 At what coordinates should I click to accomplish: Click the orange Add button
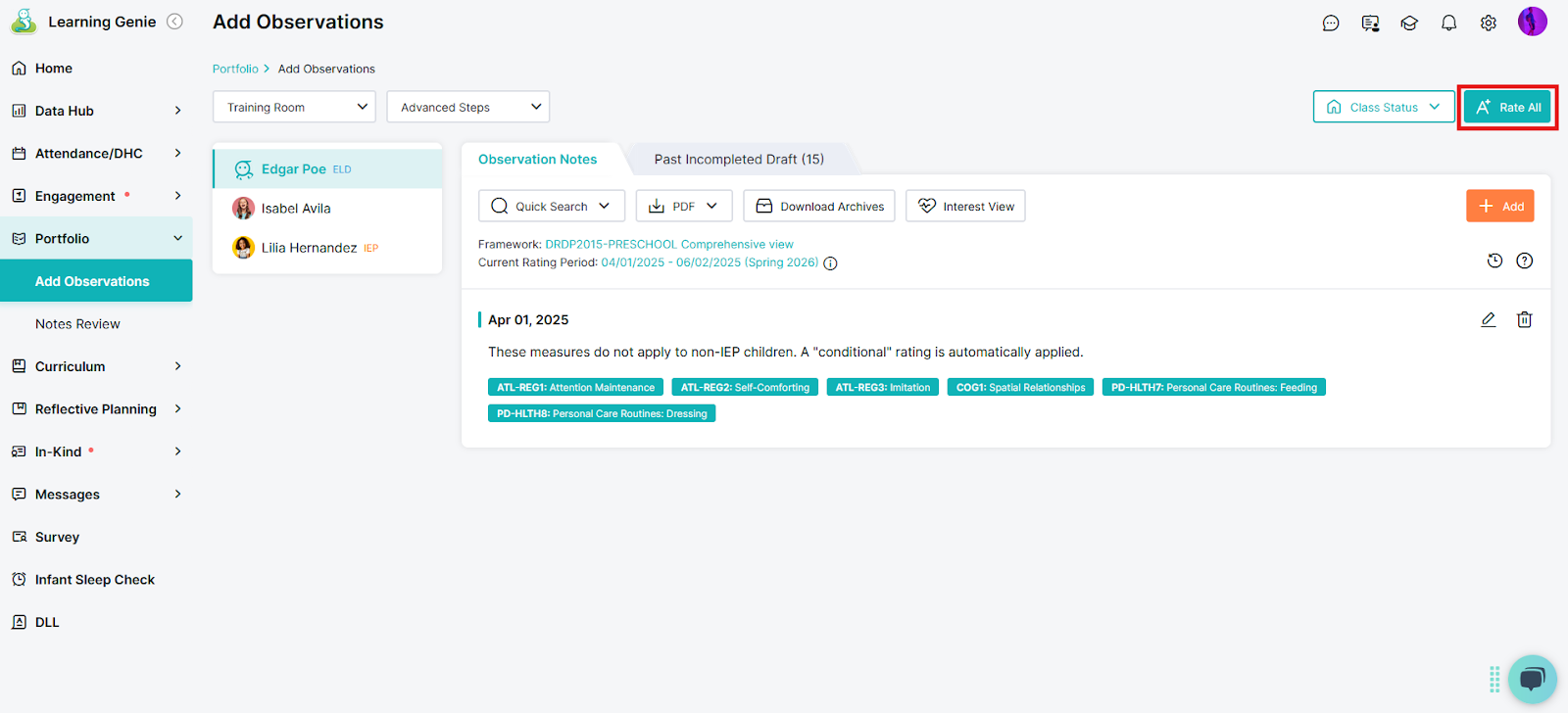click(1500, 206)
